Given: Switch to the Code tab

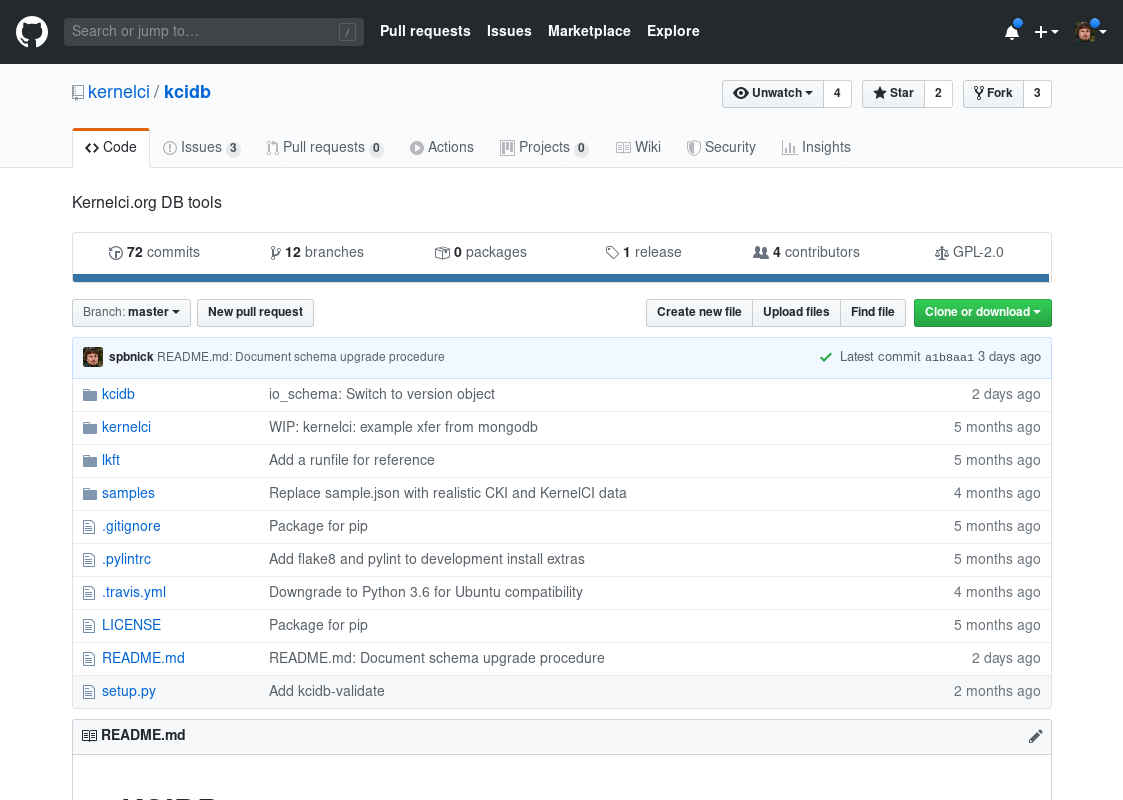Looking at the screenshot, I should click(111, 148).
